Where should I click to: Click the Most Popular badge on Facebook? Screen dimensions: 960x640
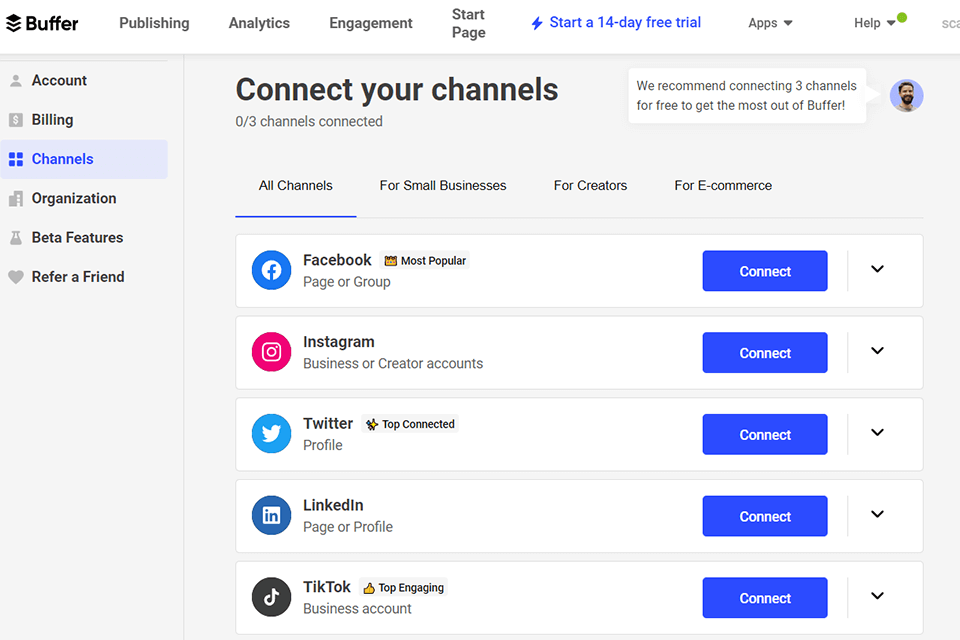425,261
